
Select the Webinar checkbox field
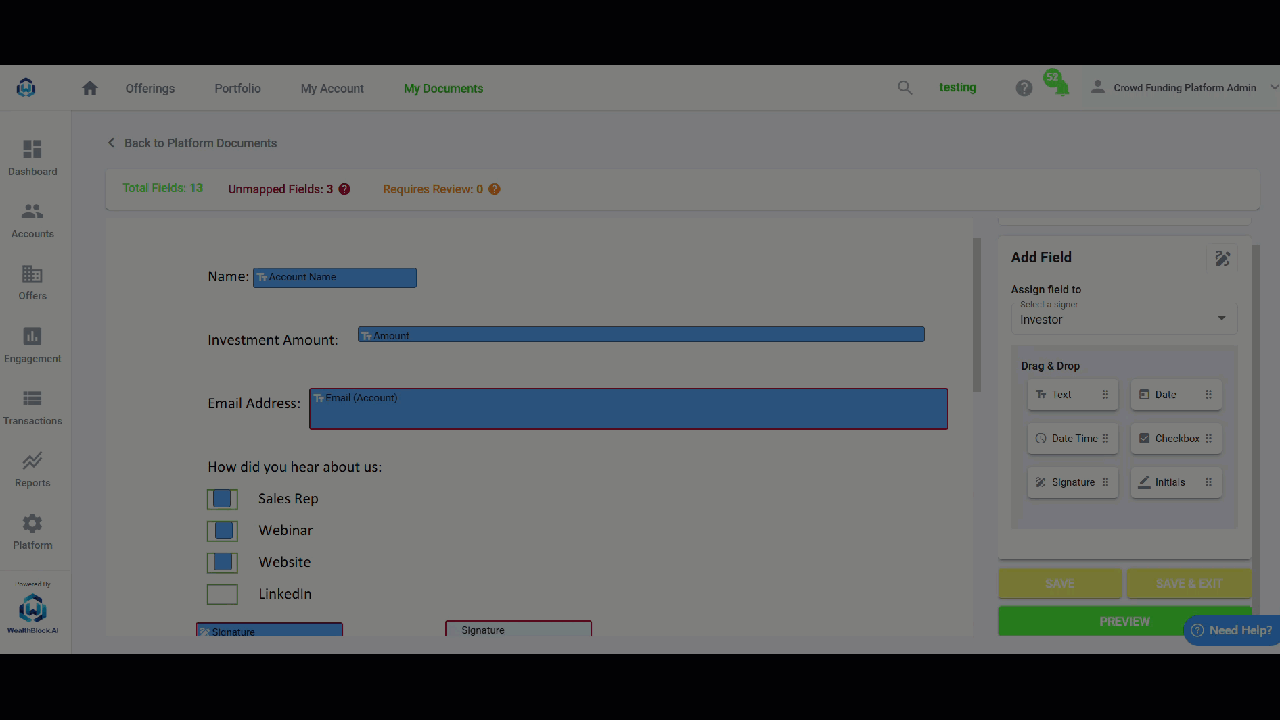pos(222,531)
